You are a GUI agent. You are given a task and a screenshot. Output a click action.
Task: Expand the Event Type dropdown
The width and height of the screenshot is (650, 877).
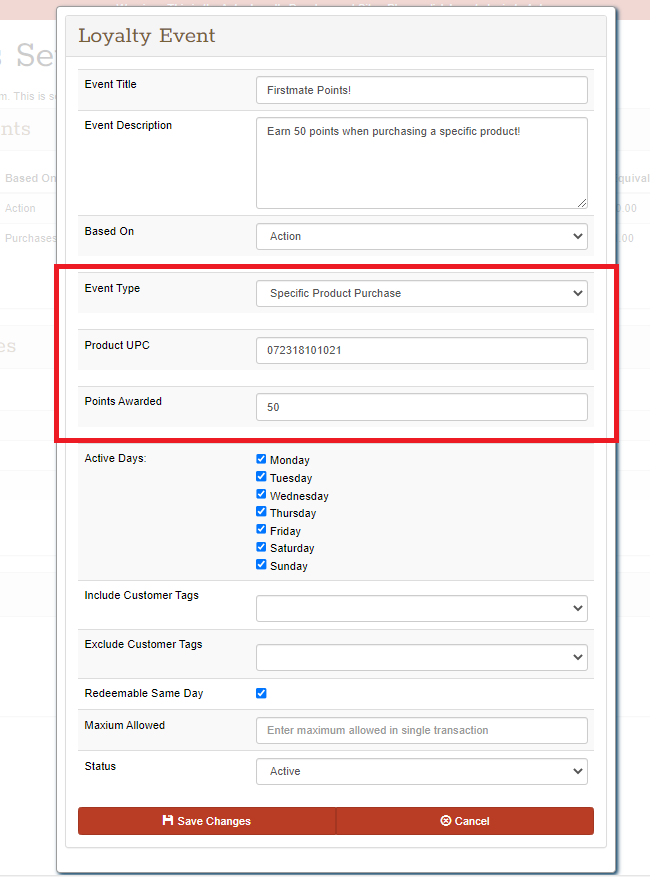point(421,293)
